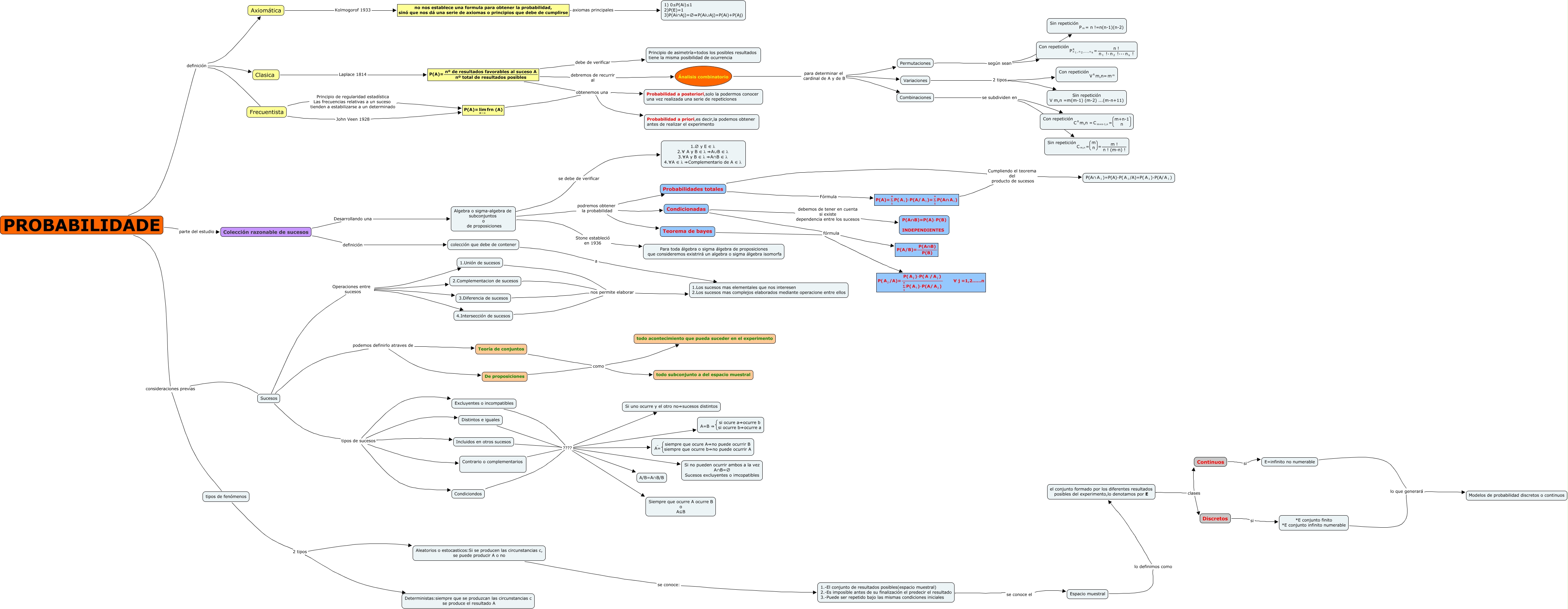Select the Excluyentes o incompatibles node
The width and height of the screenshot is (1568, 609).
[x=484, y=403]
